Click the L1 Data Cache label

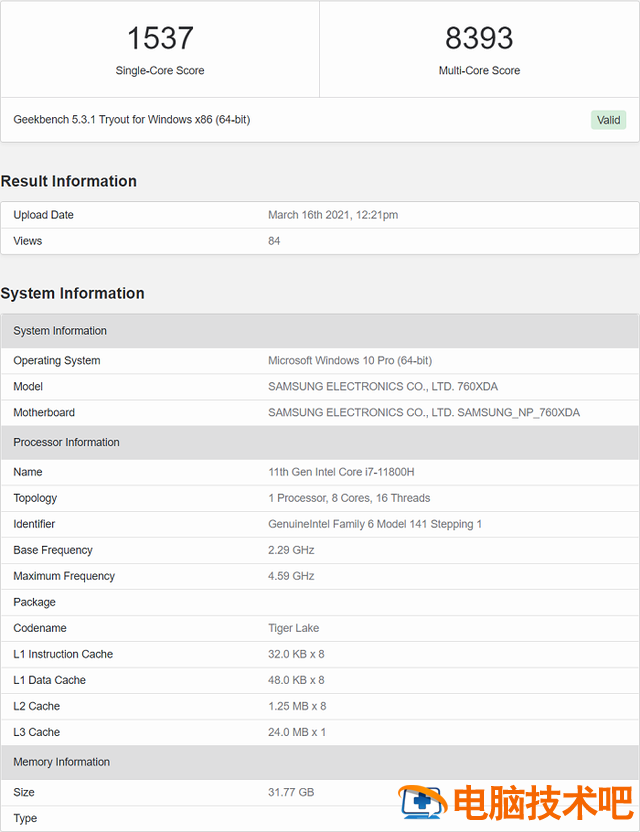pyautogui.click(x=49, y=680)
